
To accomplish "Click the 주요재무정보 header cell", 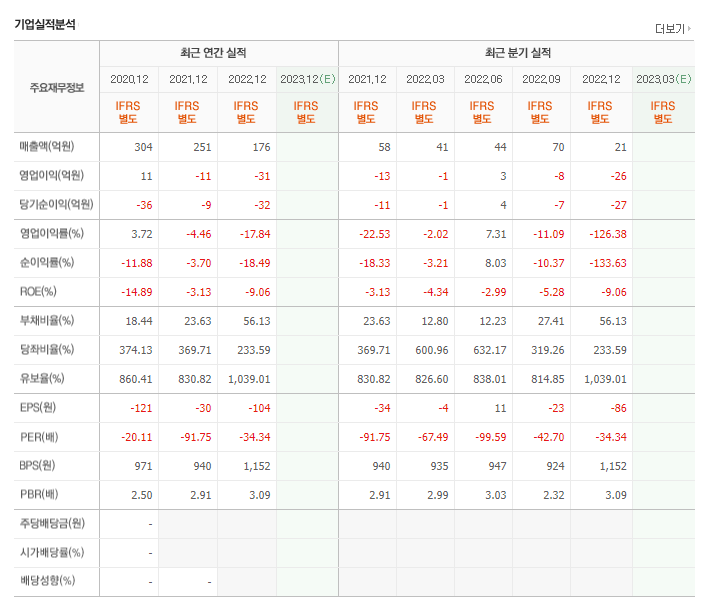I will click(x=57, y=87).
